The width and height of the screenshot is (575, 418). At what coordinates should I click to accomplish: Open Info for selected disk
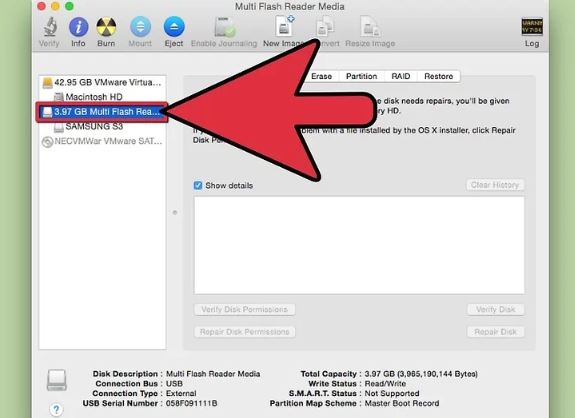[78, 27]
